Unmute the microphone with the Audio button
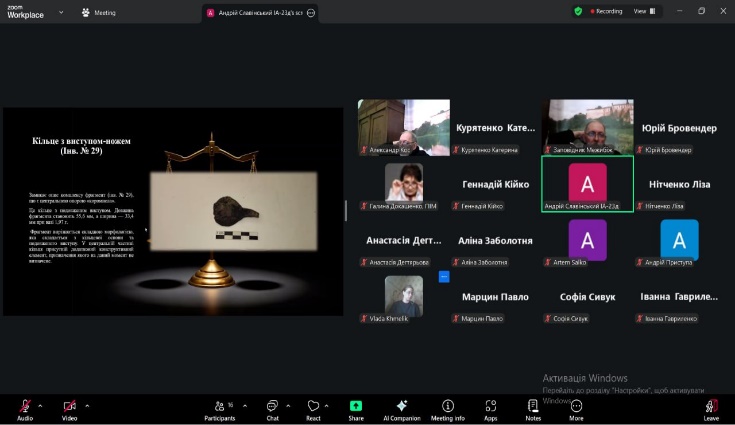This screenshot has width=735, height=425. [25, 407]
